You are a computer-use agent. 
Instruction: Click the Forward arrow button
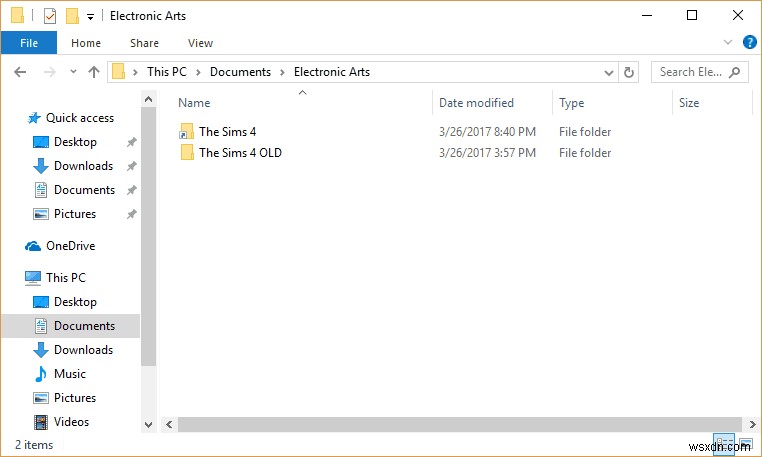pyautogui.click(x=50, y=72)
